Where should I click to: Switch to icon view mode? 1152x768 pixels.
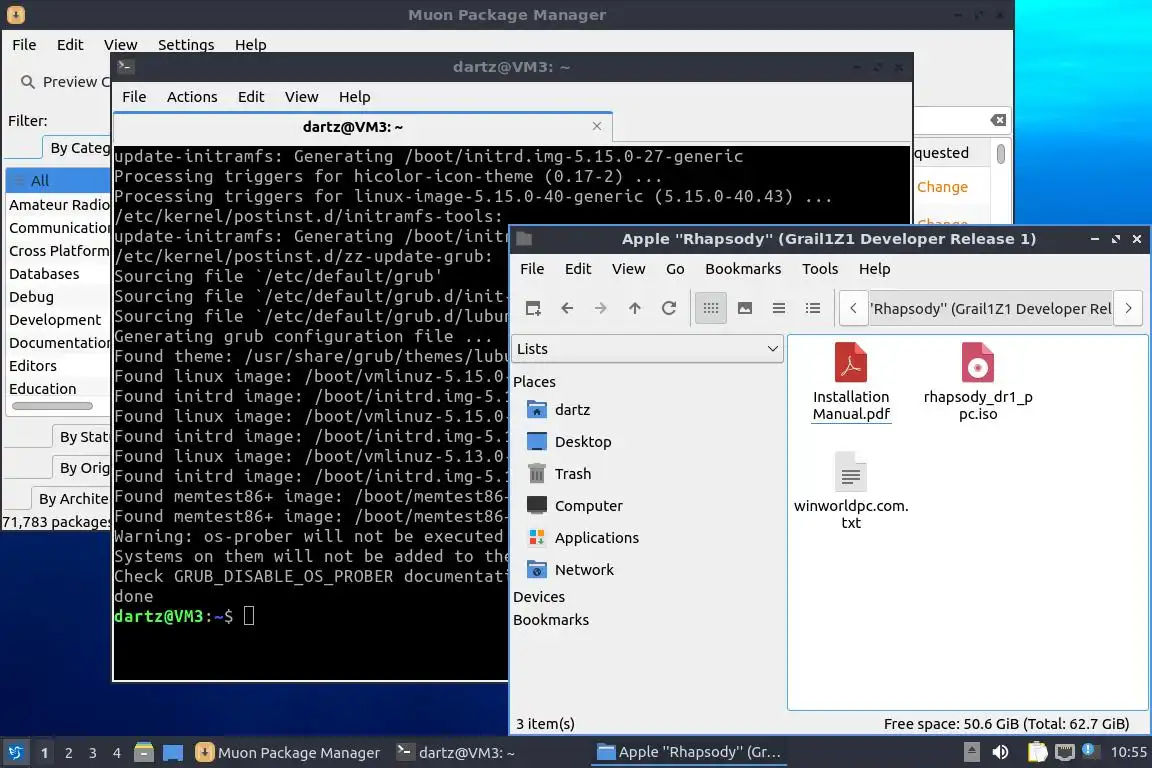[x=710, y=308]
